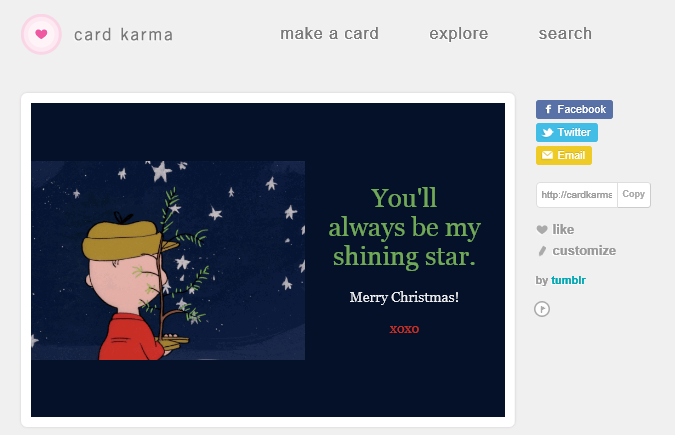This screenshot has height=435, width=675.
Task: Send the card via Email button
Action: point(564,155)
